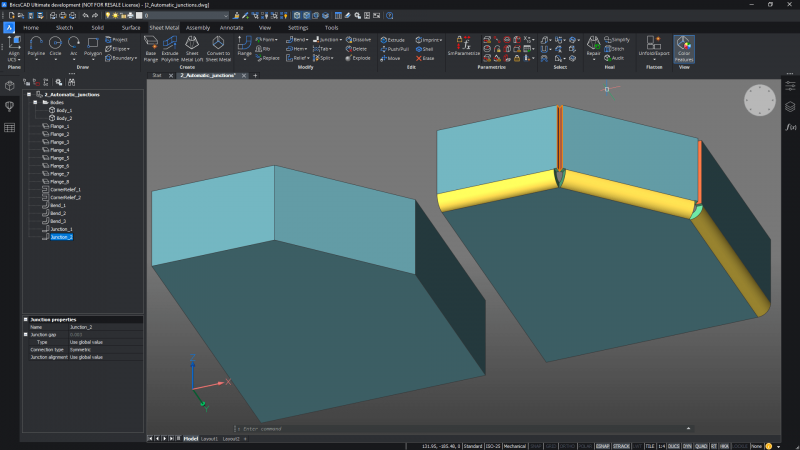Collapse the Bodies tree node
Screen dimensions: 800x450
click(35, 102)
